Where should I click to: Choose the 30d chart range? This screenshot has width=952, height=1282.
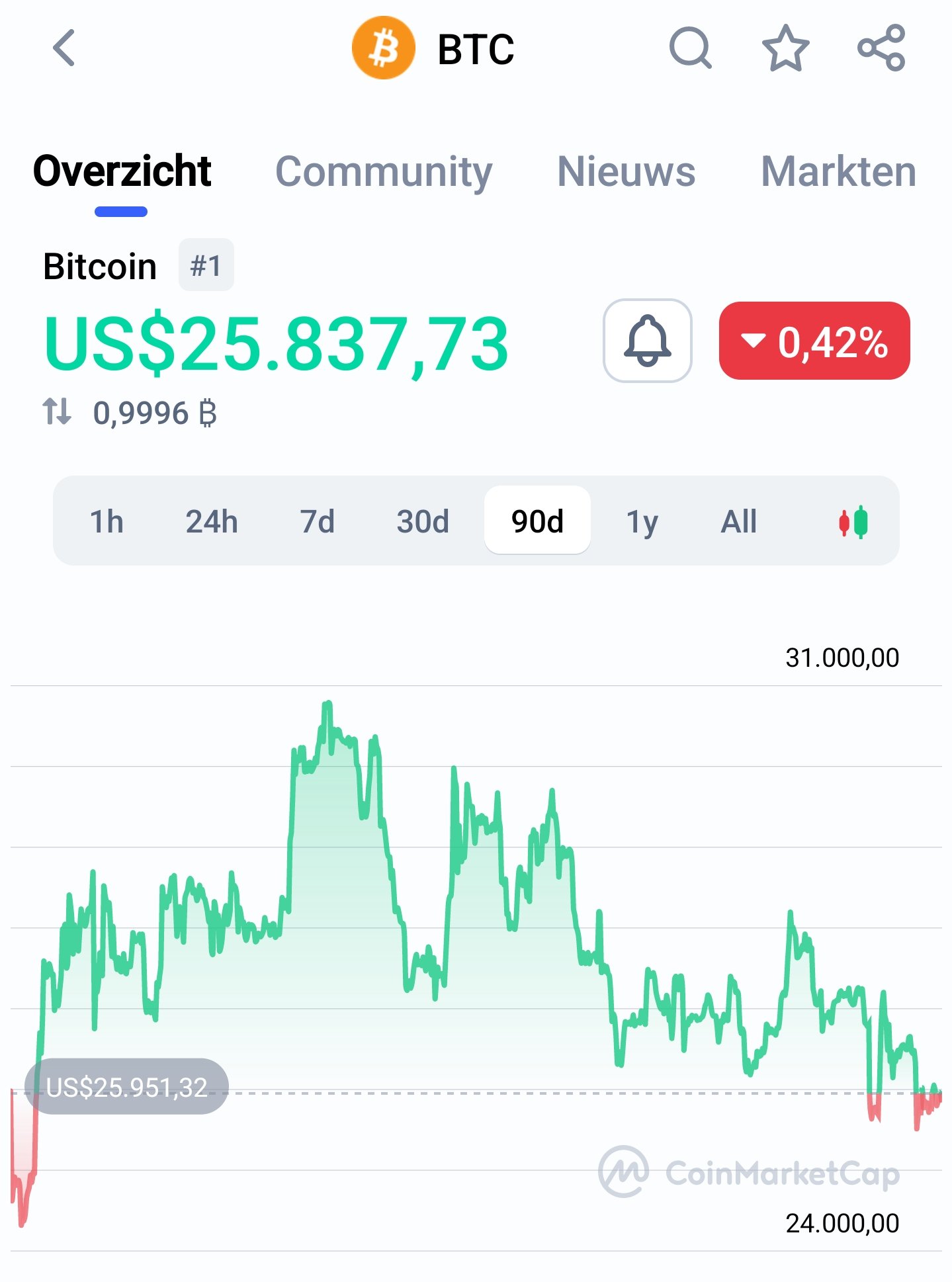(x=423, y=521)
